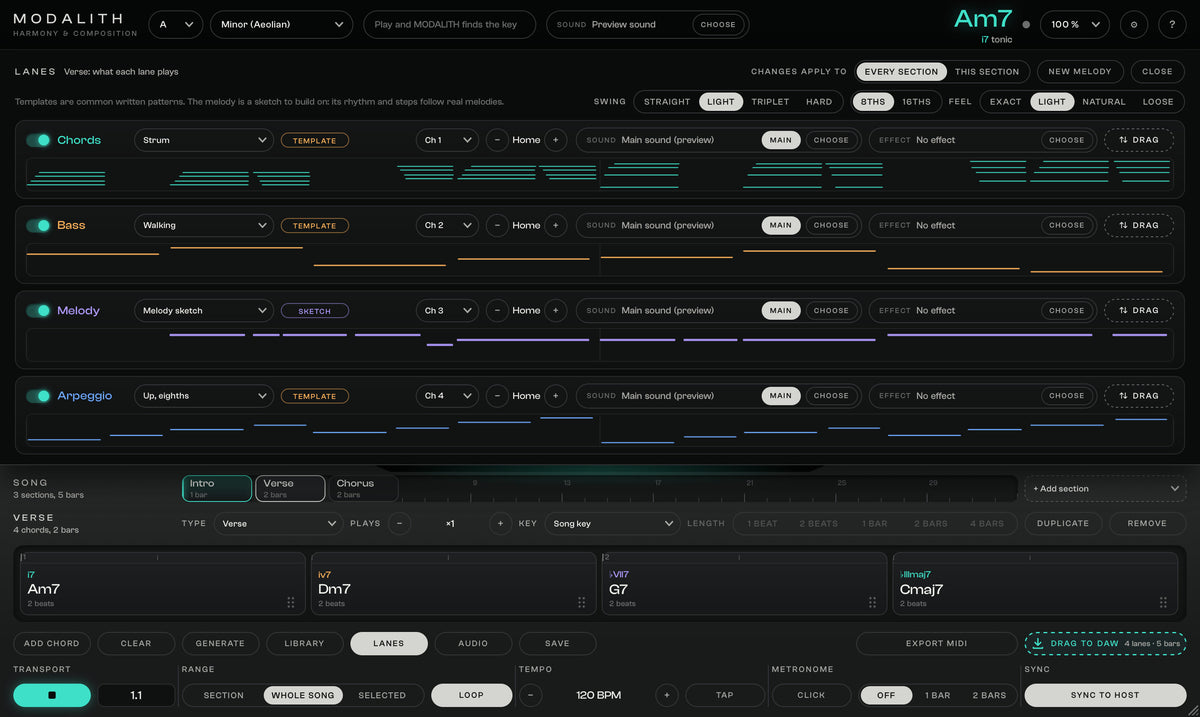This screenshot has width=1200, height=717.
Task: Switch to the Audio tab
Action: pos(473,643)
